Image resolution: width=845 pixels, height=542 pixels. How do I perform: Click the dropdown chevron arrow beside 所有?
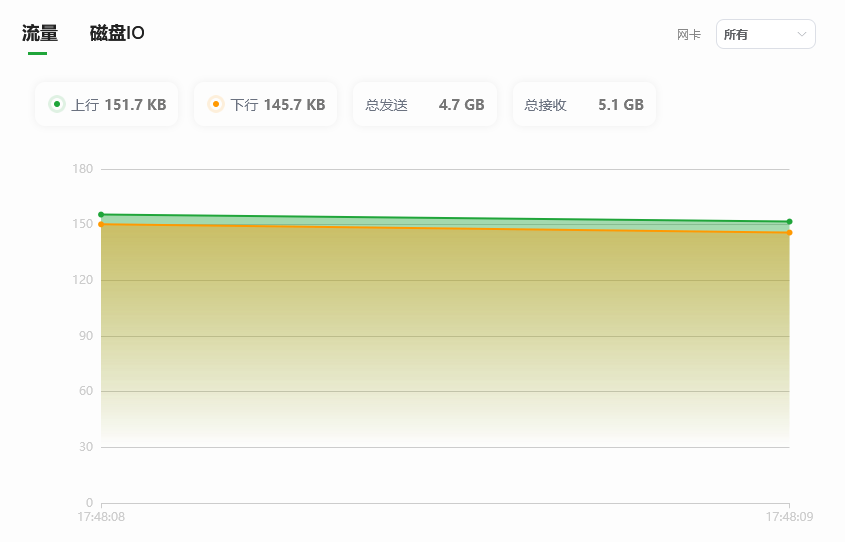[x=801, y=34]
